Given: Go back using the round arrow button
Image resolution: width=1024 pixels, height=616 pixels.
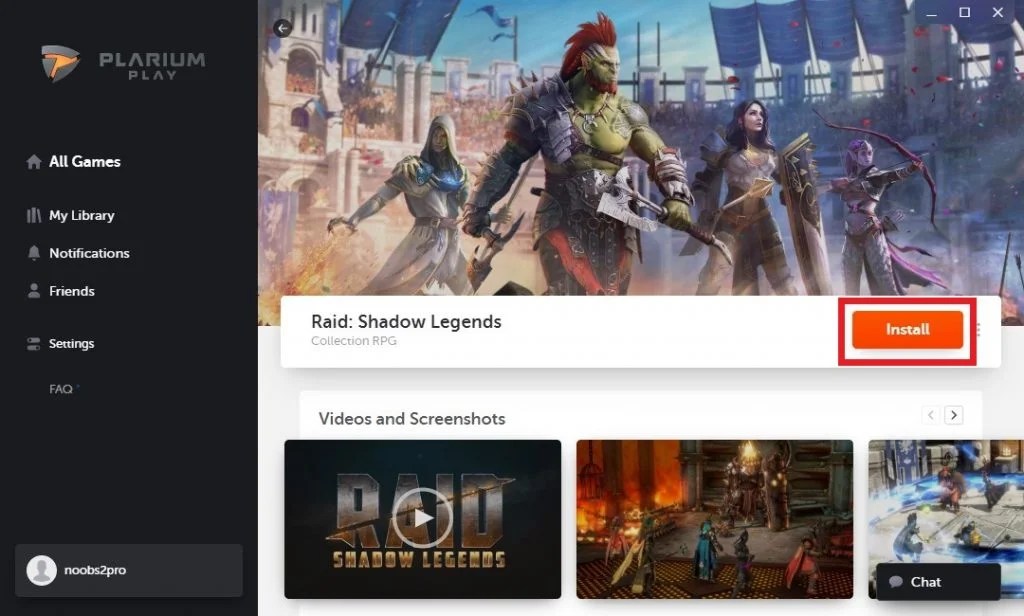Looking at the screenshot, I should pyautogui.click(x=282, y=28).
